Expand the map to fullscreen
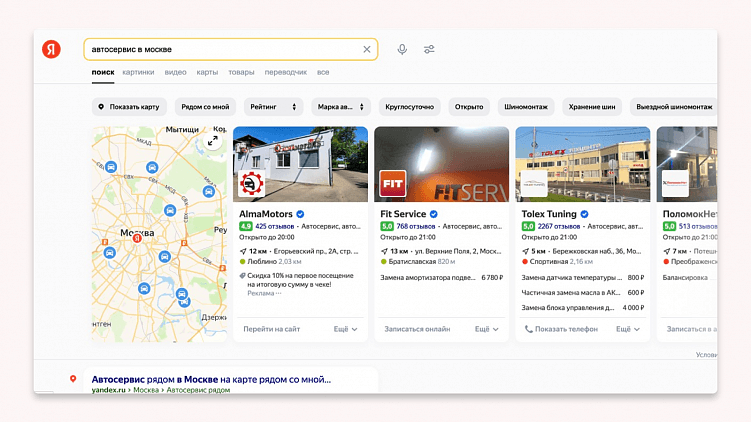Viewport: 751px width, 422px height. (x=213, y=141)
